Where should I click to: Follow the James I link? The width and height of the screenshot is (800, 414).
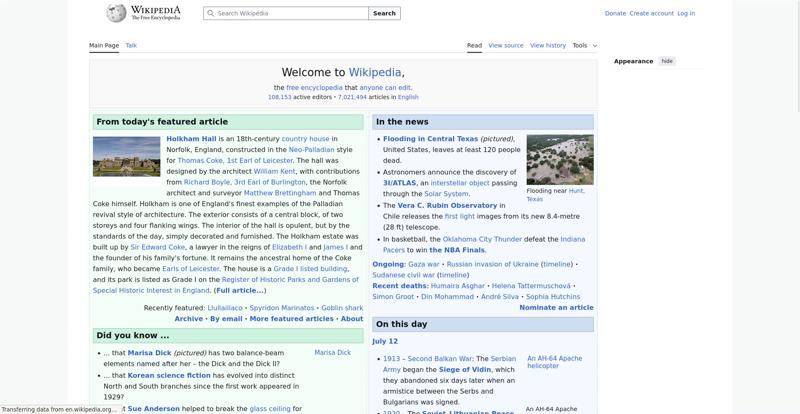(x=336, y=247)
